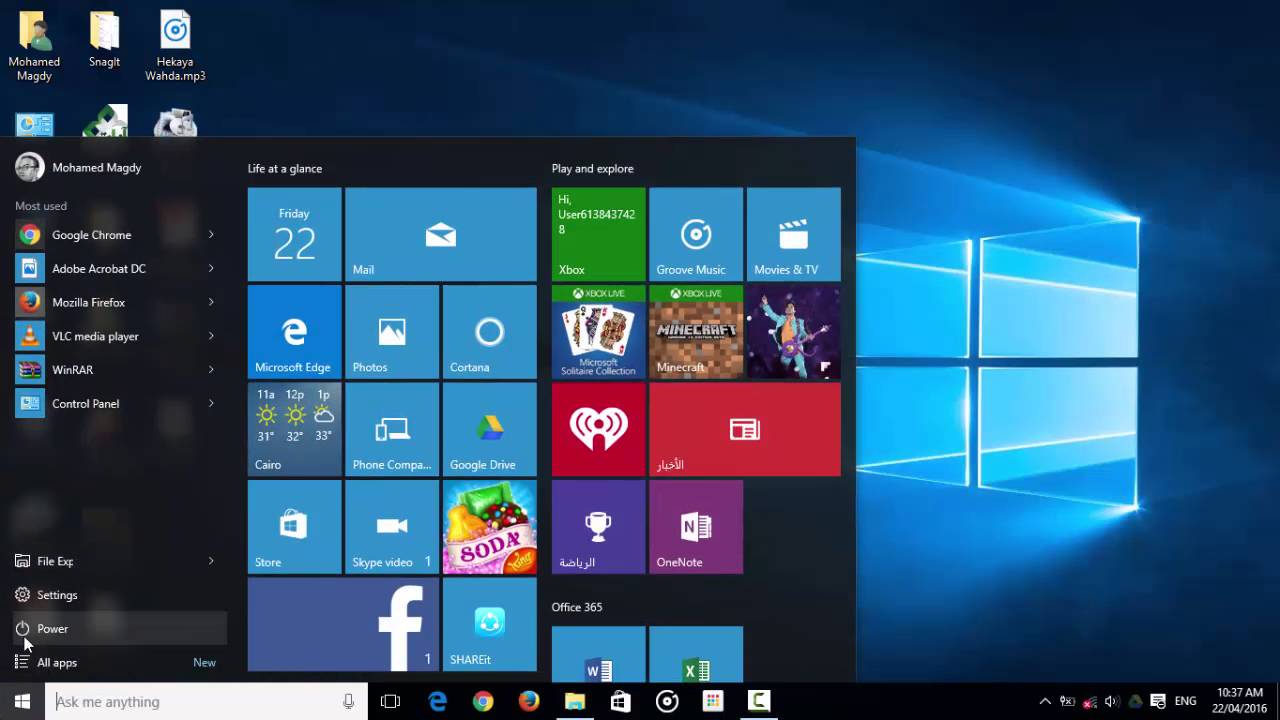Expand Adobe Acrobat DC jump list arrow
Viewport: 1280px width, 720px height.
pos(211,268)
